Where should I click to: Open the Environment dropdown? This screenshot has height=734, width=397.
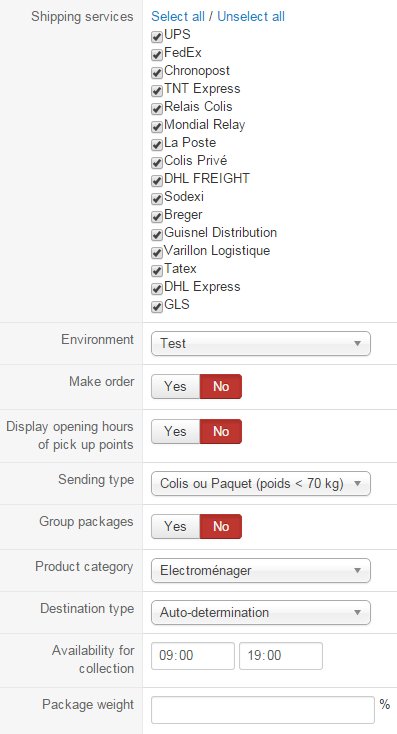click(x=261, y=344)
